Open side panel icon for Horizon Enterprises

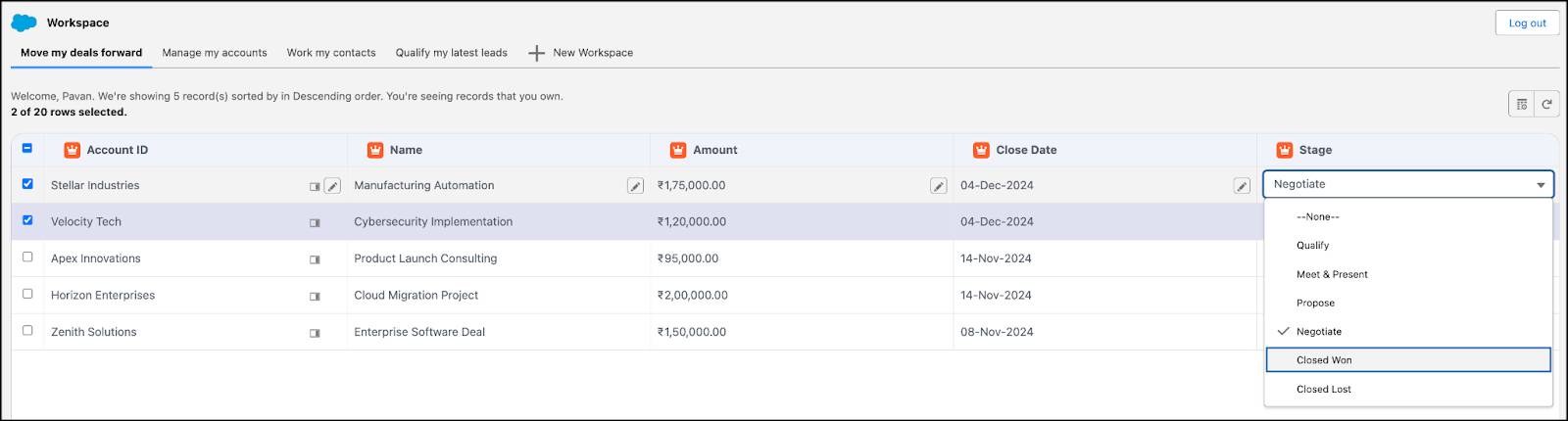[315, 297]
